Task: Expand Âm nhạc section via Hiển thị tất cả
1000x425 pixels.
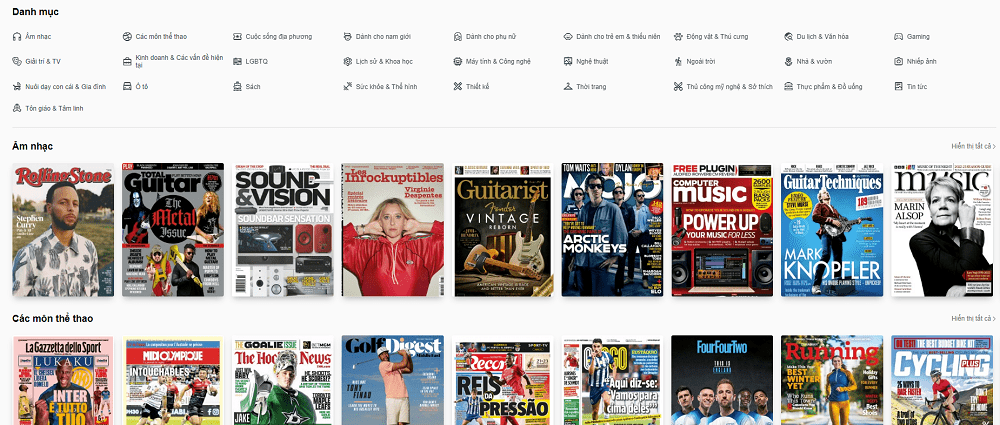Action: (973, 146)
